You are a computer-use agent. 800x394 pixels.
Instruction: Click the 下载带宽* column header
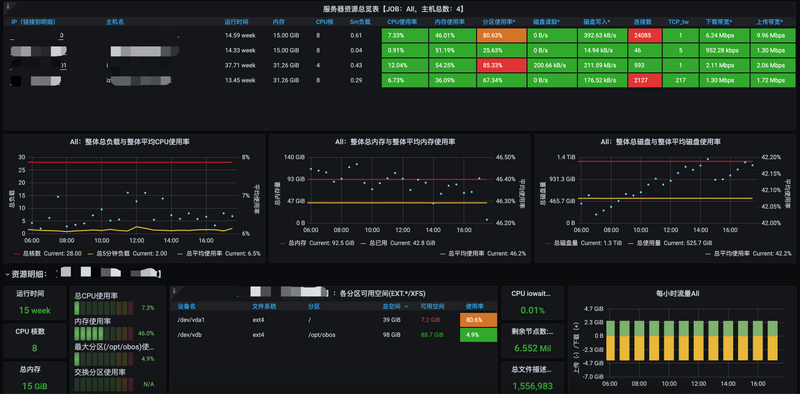(x=719, y=22)
